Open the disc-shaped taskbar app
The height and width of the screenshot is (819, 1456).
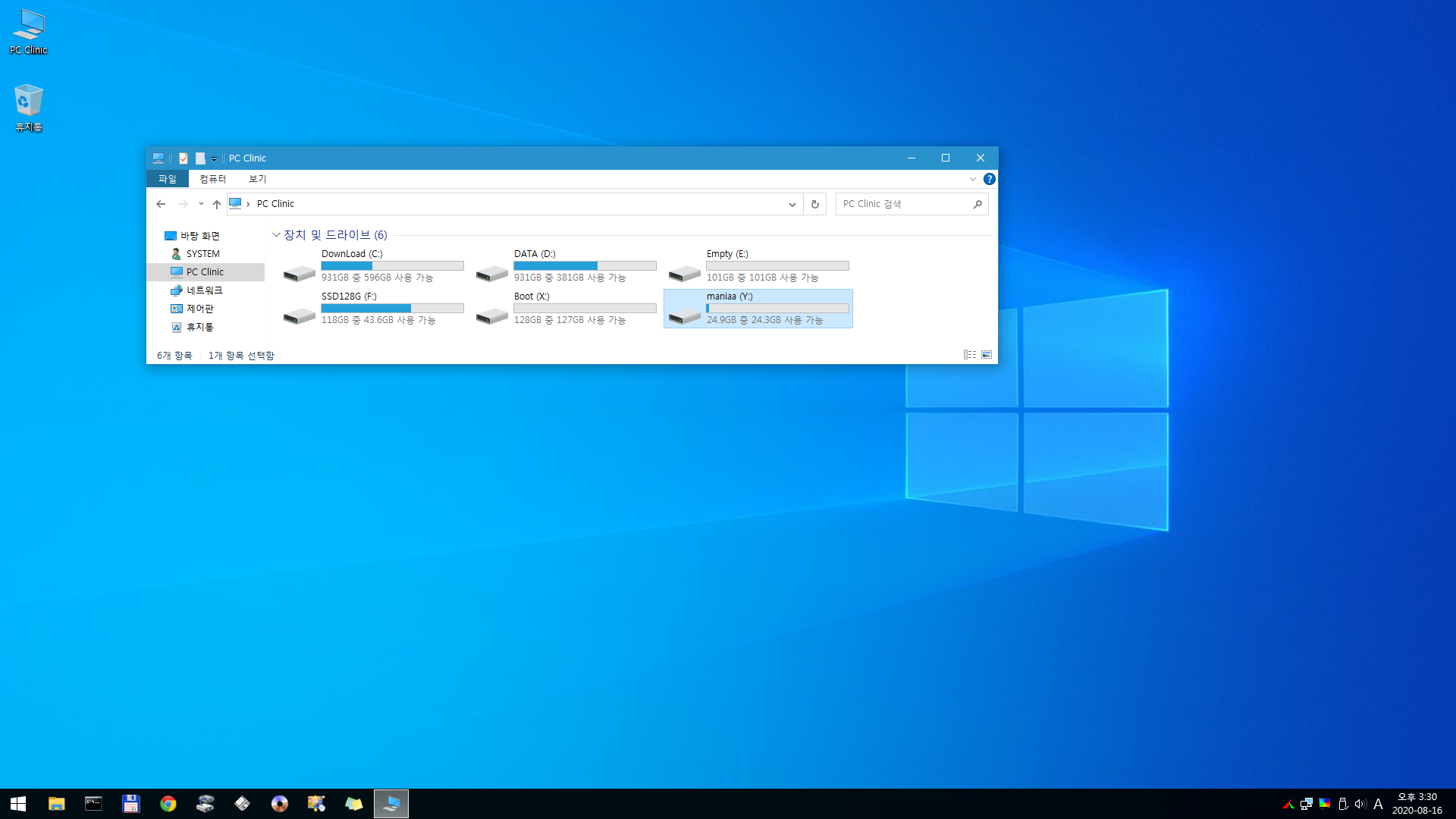[280, 804]
